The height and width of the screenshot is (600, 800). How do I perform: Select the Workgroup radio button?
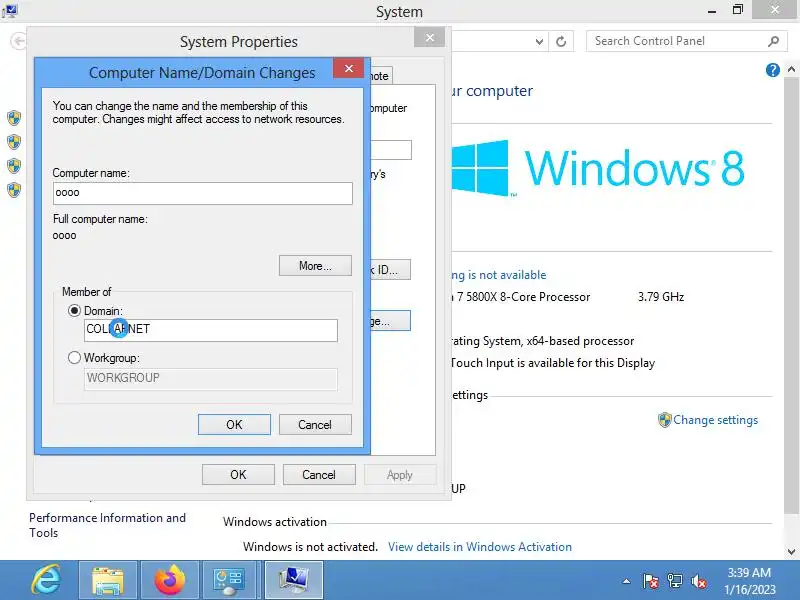(74, 358)
